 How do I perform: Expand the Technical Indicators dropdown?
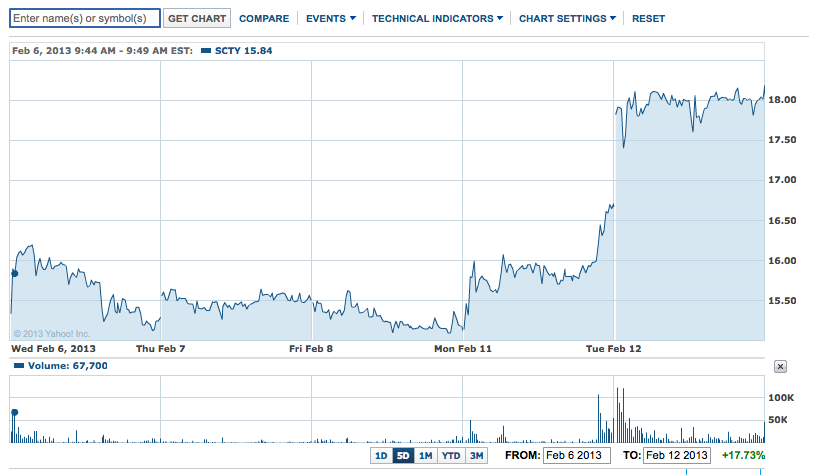pyautogui.click(x=438, y=19)
